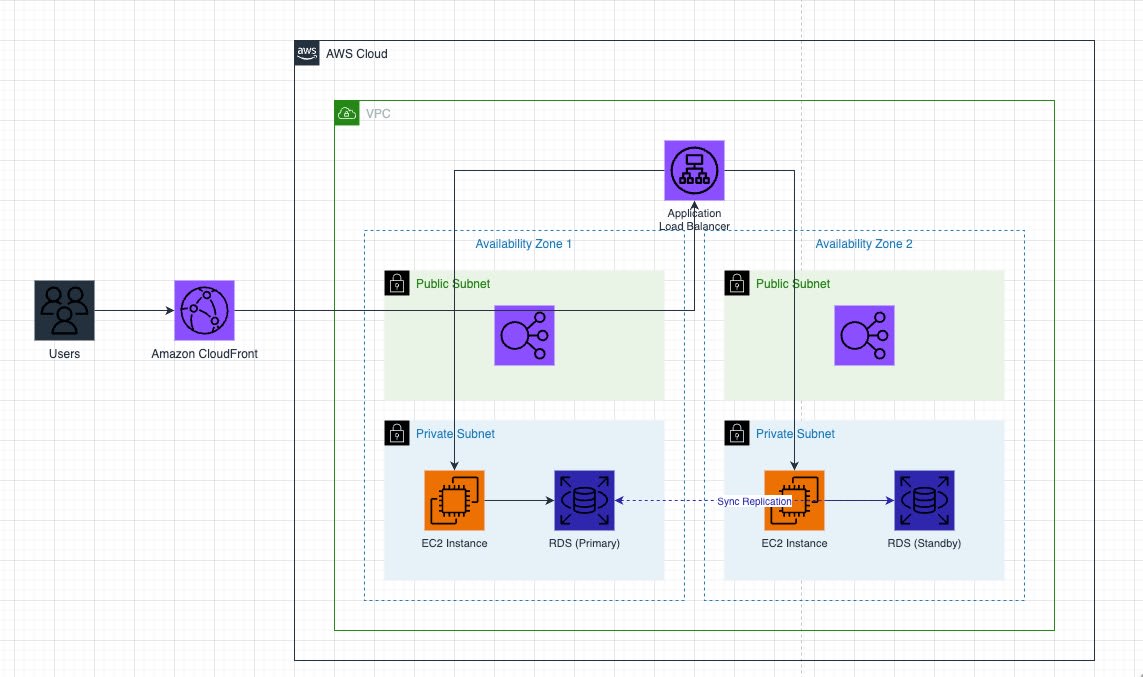The height and width of the screenshot is (677, 1143).
Task: Select the AWS Cloud group title text
Action: (x=356, y=54)
